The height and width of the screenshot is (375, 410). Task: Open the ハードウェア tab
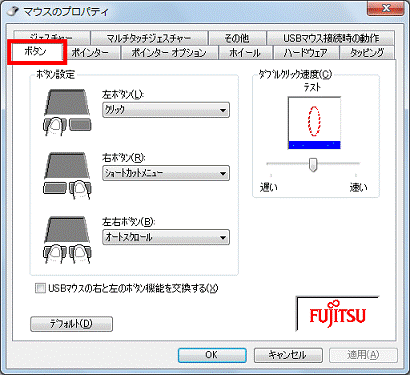pyautogui.click(x=306, y=53)
